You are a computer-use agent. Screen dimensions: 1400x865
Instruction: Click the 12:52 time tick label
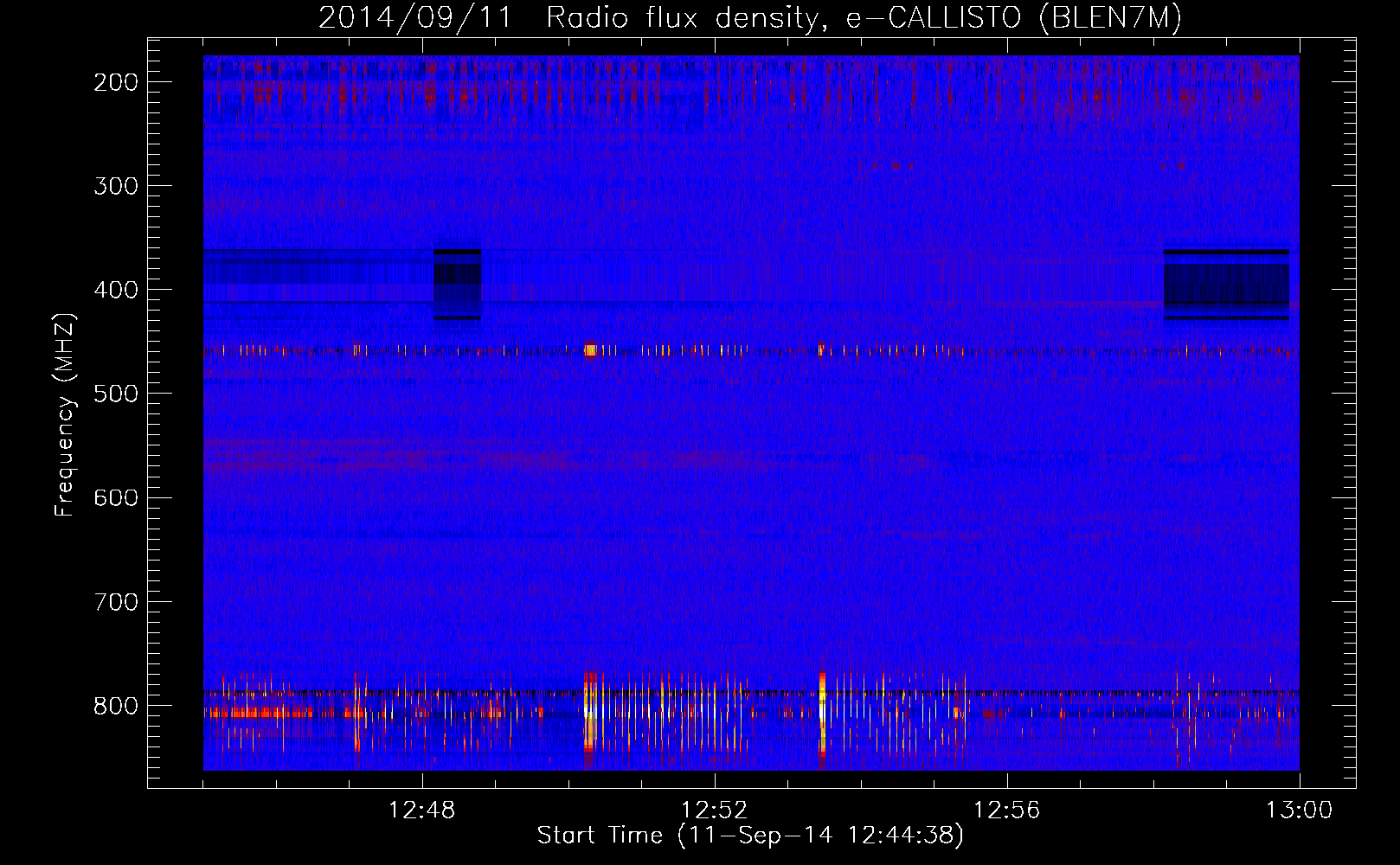[x=715, y=811]
